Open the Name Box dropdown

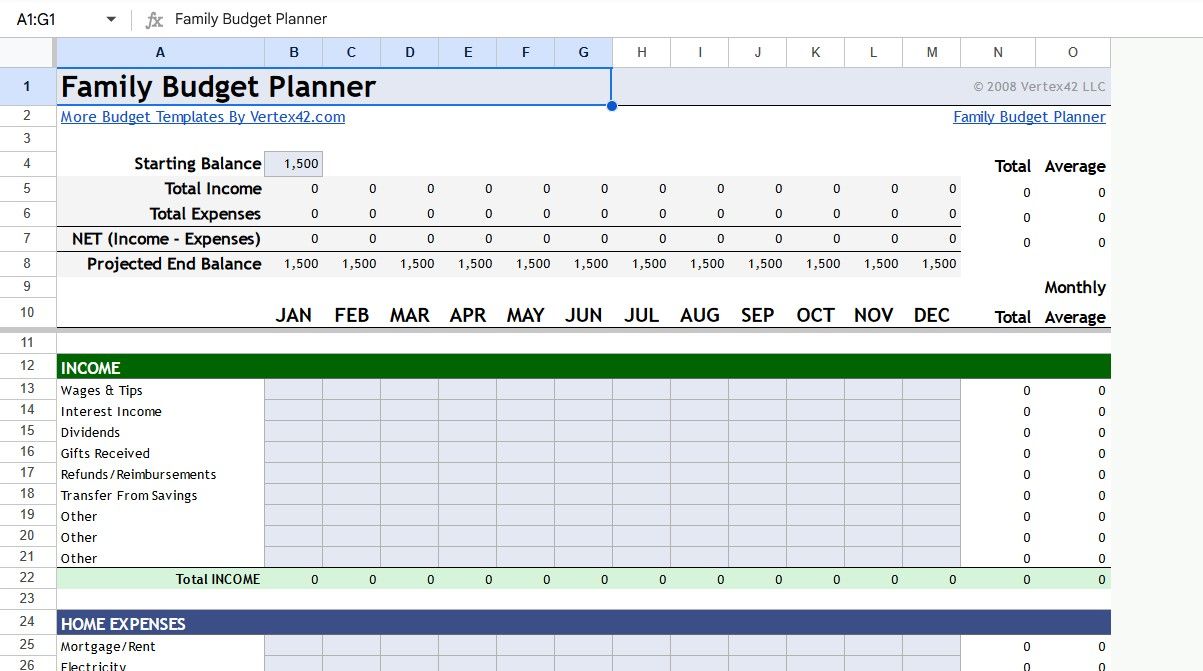(110, 18)
